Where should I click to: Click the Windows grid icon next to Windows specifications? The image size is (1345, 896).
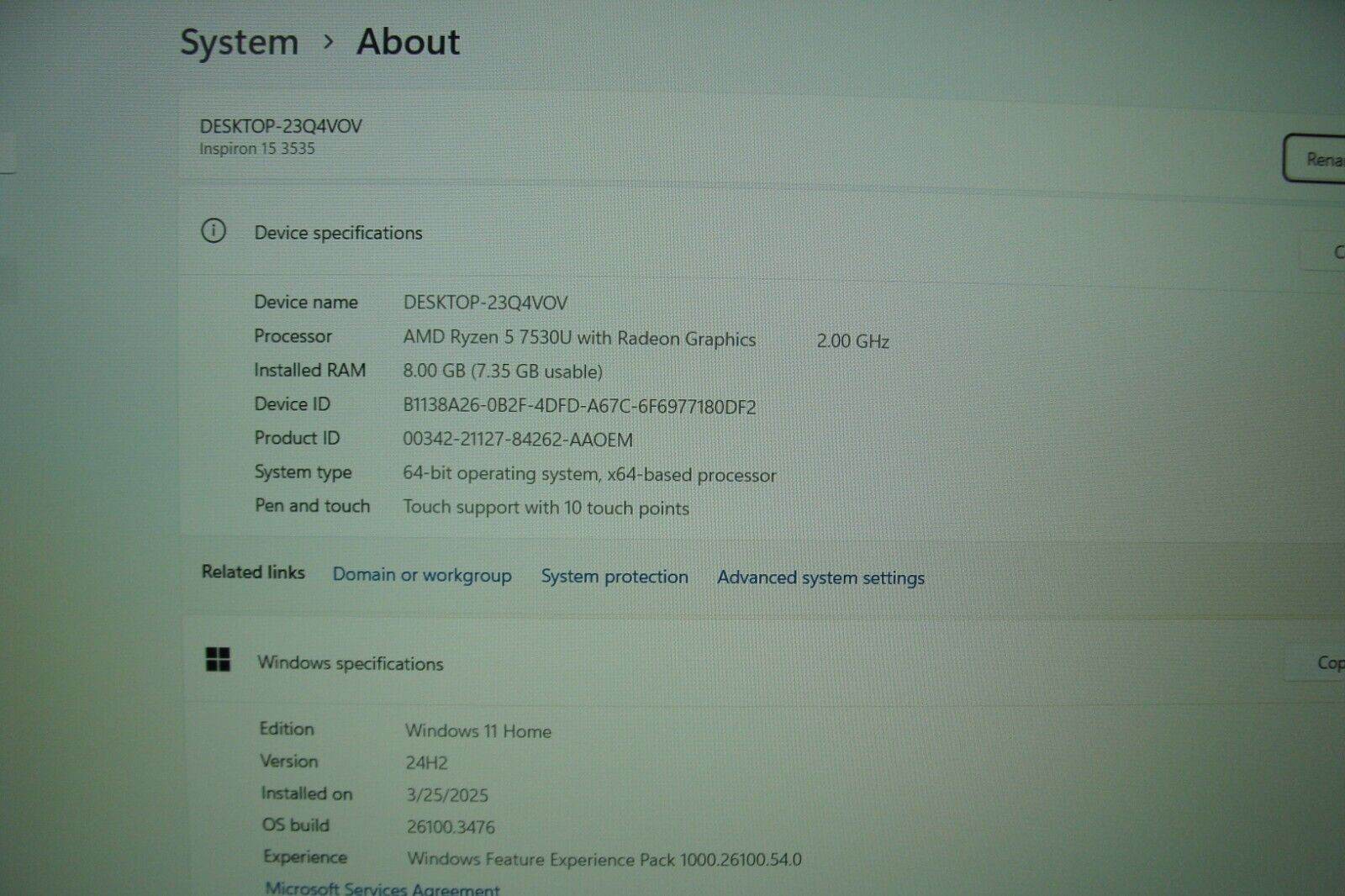[x=218, y=661]
